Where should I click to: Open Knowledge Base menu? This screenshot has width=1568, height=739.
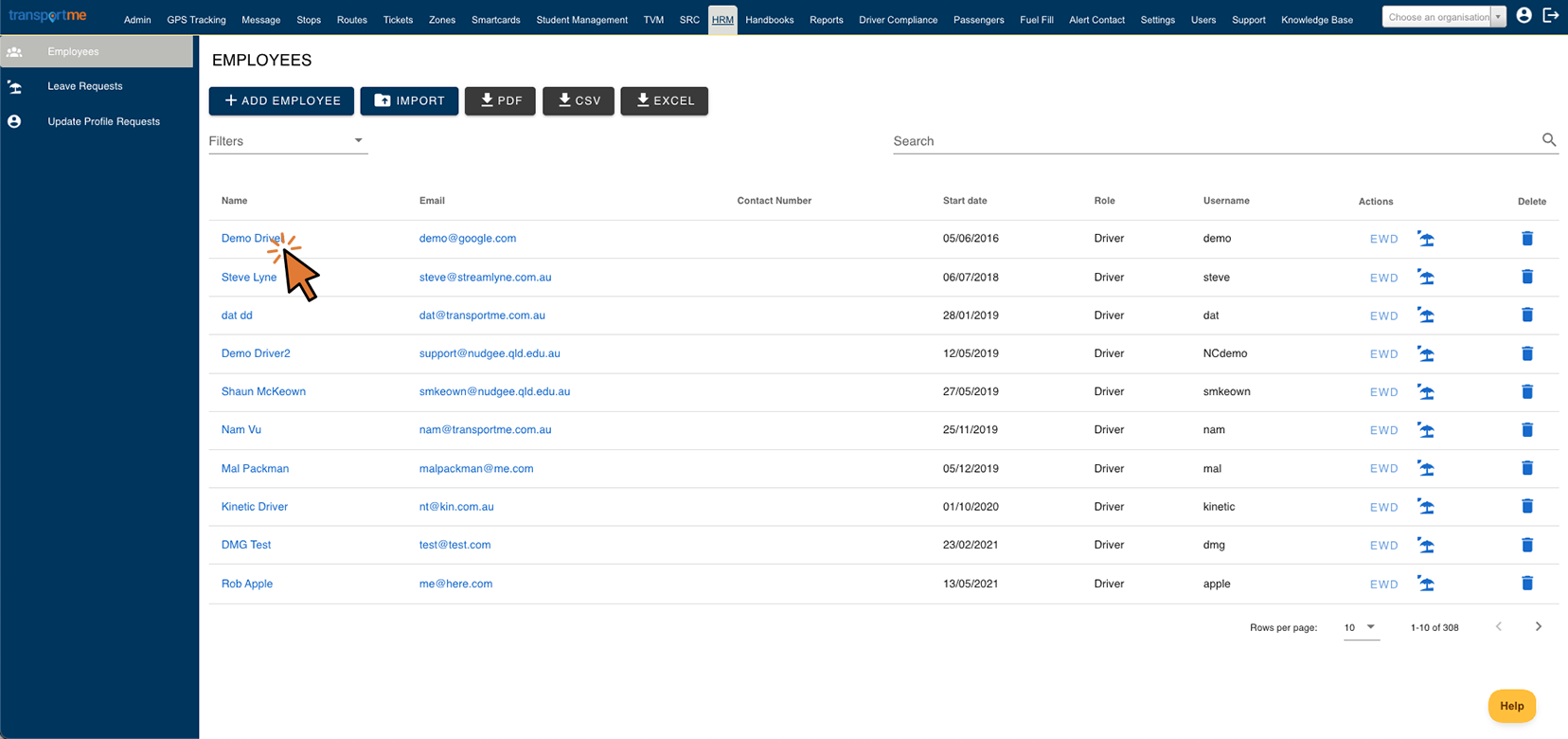[x=1316, y=20]
